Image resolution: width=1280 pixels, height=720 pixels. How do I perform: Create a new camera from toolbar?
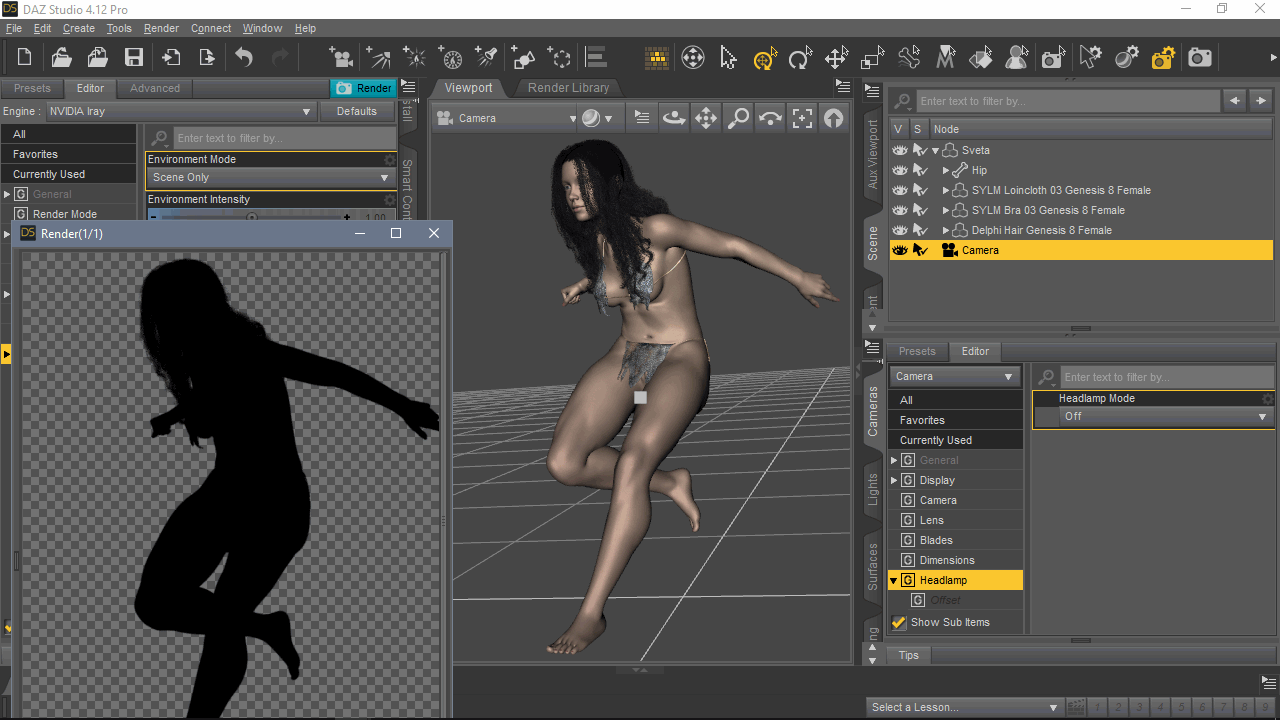point(341,58)
